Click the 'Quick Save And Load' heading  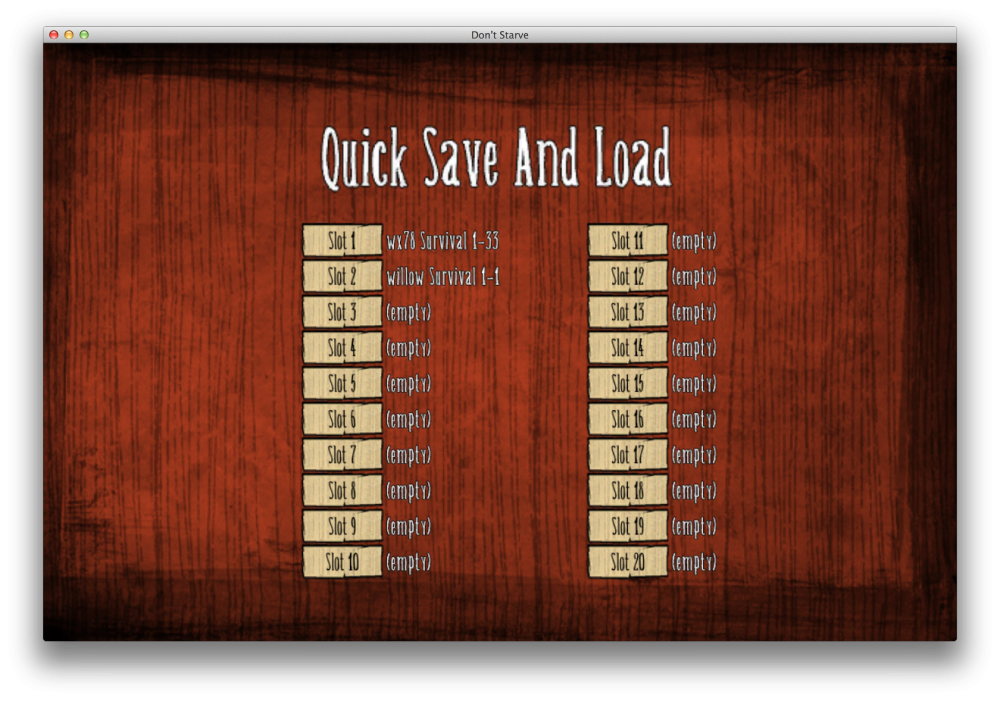[496, 158]
